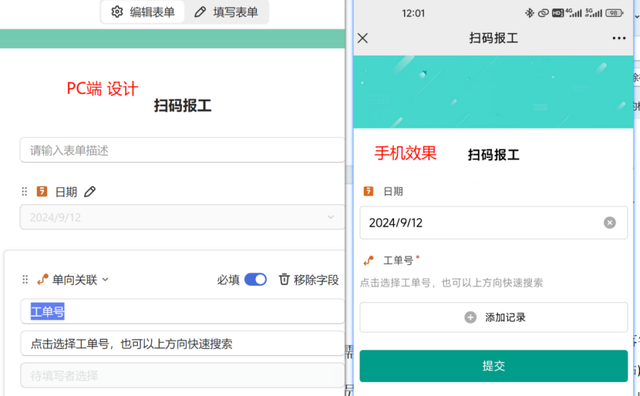Close the mobile 扫码报工 page
This screenshot has width=640, height=396.
[x=362, y=38]
